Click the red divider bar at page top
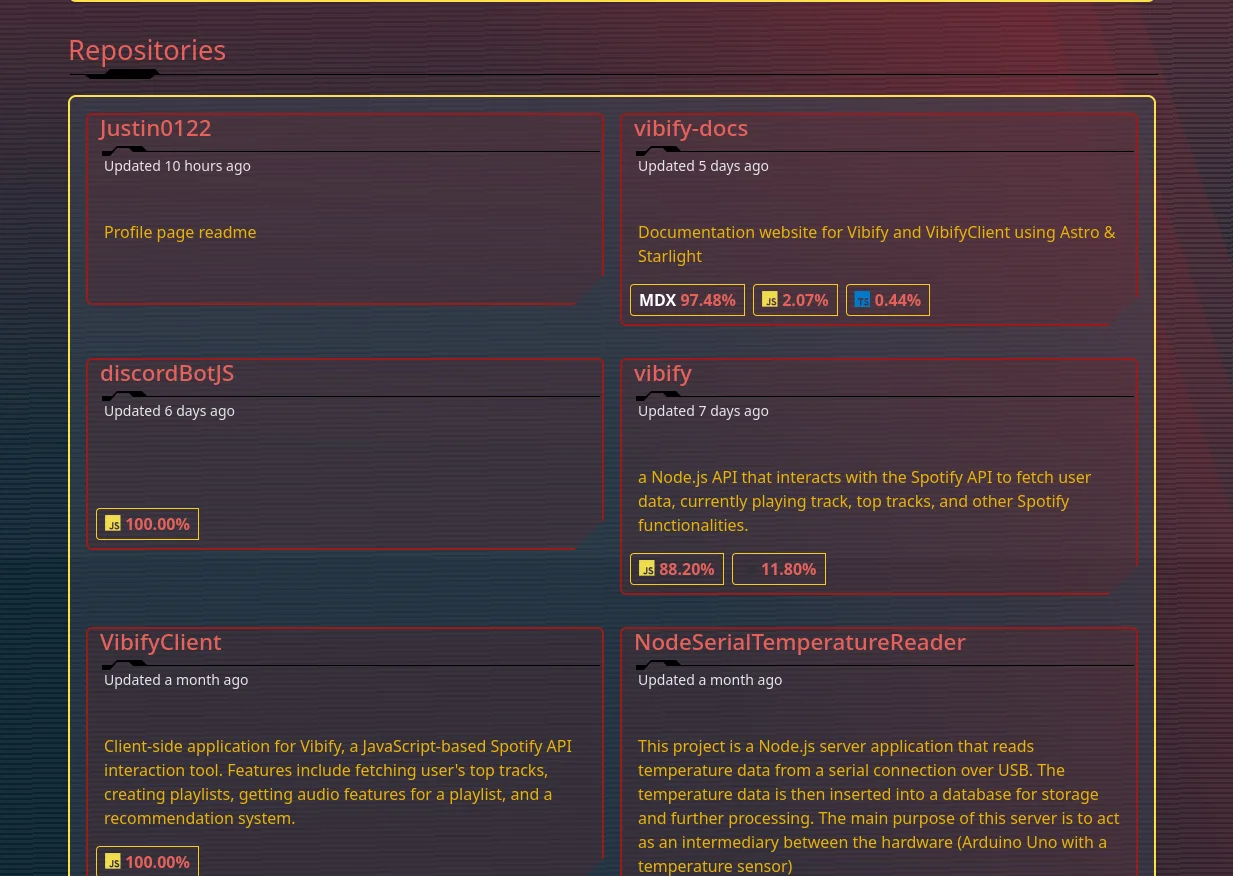 [610, 2]
